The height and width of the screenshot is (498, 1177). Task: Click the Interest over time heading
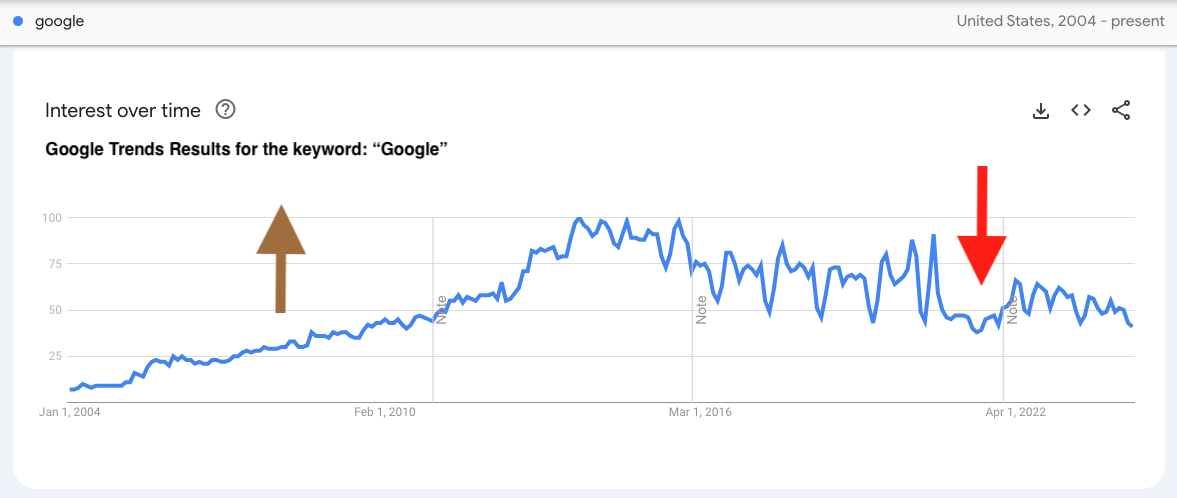(123, 110)
